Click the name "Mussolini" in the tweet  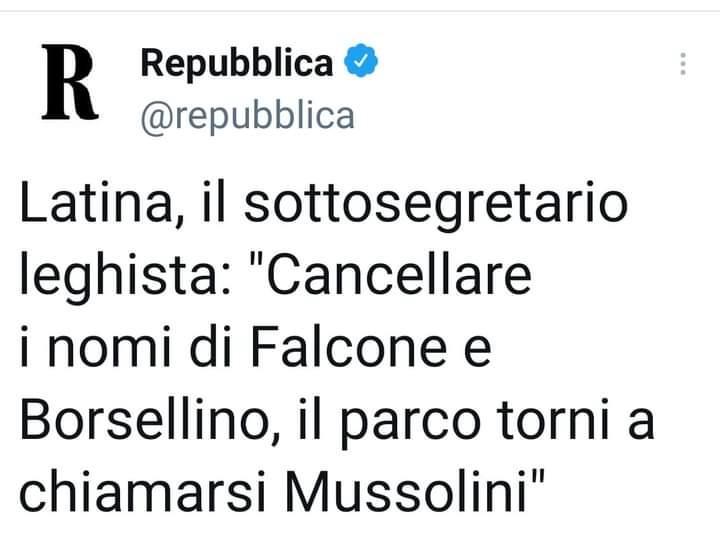[x=406, y=491]
